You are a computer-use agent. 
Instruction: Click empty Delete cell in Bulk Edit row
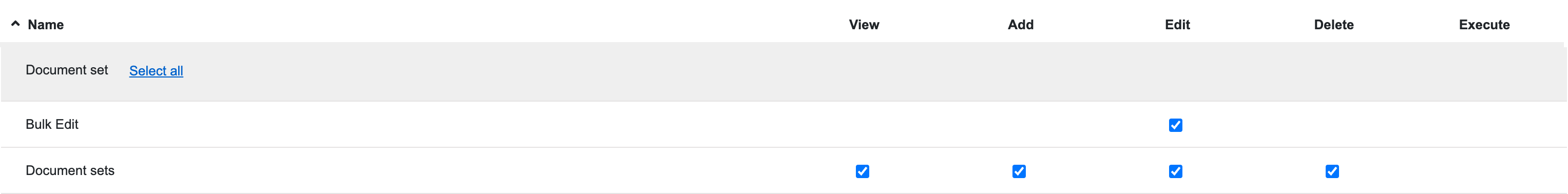[x=1332, y=125]
